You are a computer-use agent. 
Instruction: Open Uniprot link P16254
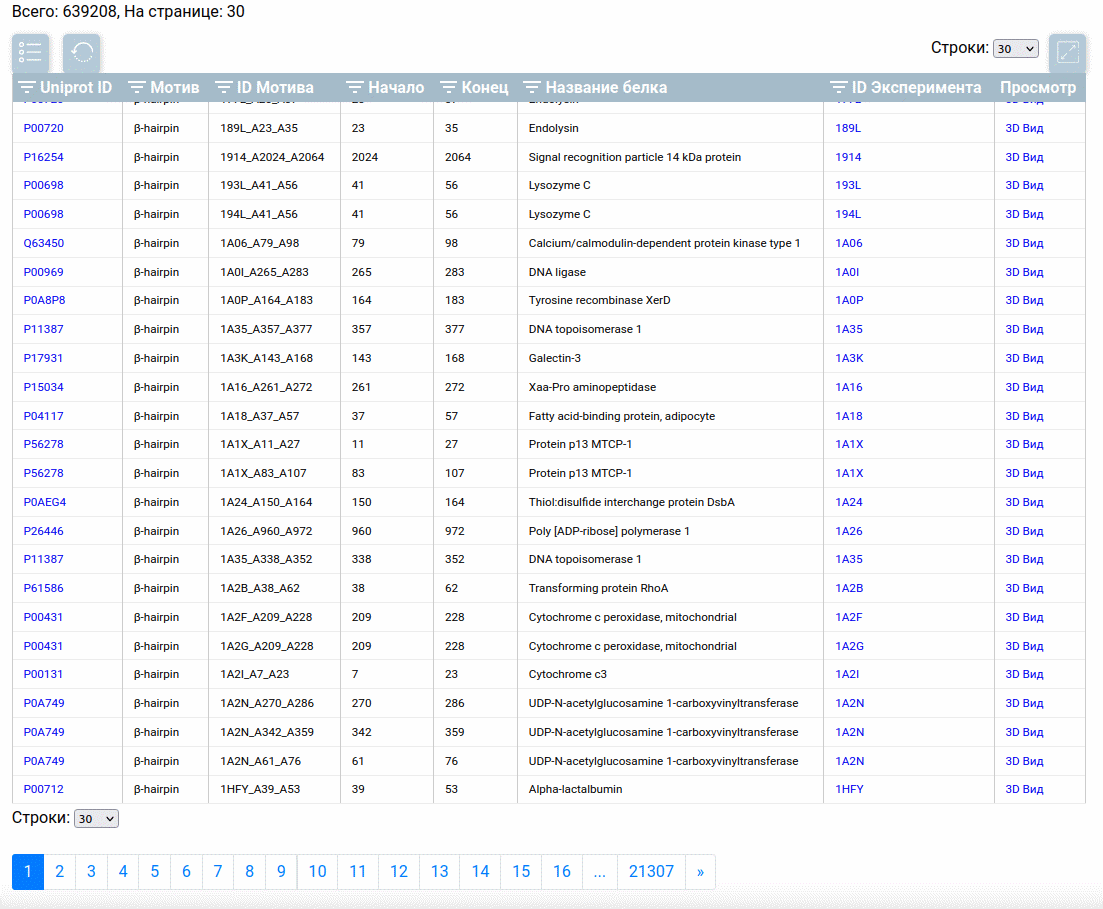pos(44,157)
